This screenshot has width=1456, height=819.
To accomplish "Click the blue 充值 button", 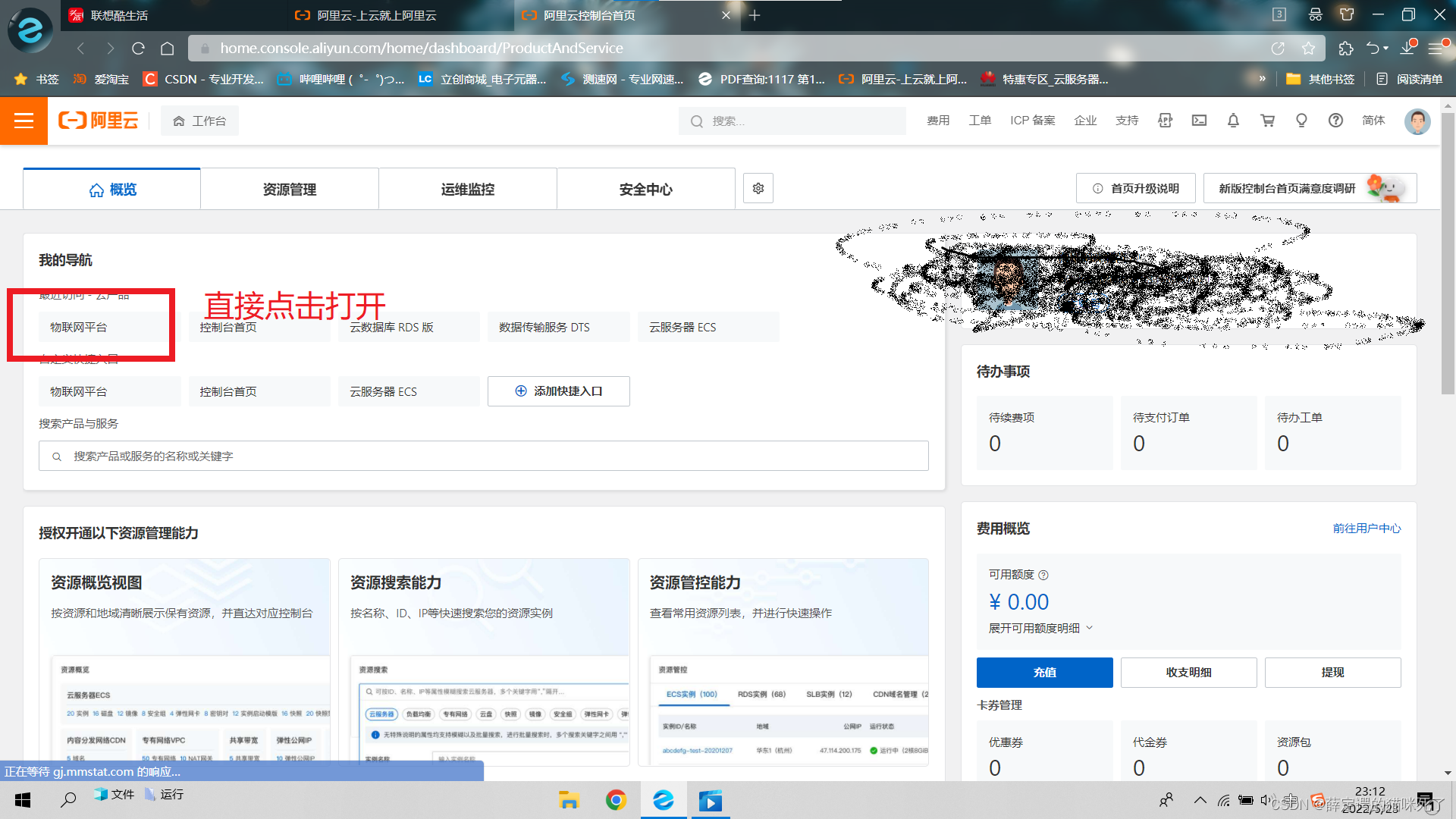I will tap(1044, 673).
